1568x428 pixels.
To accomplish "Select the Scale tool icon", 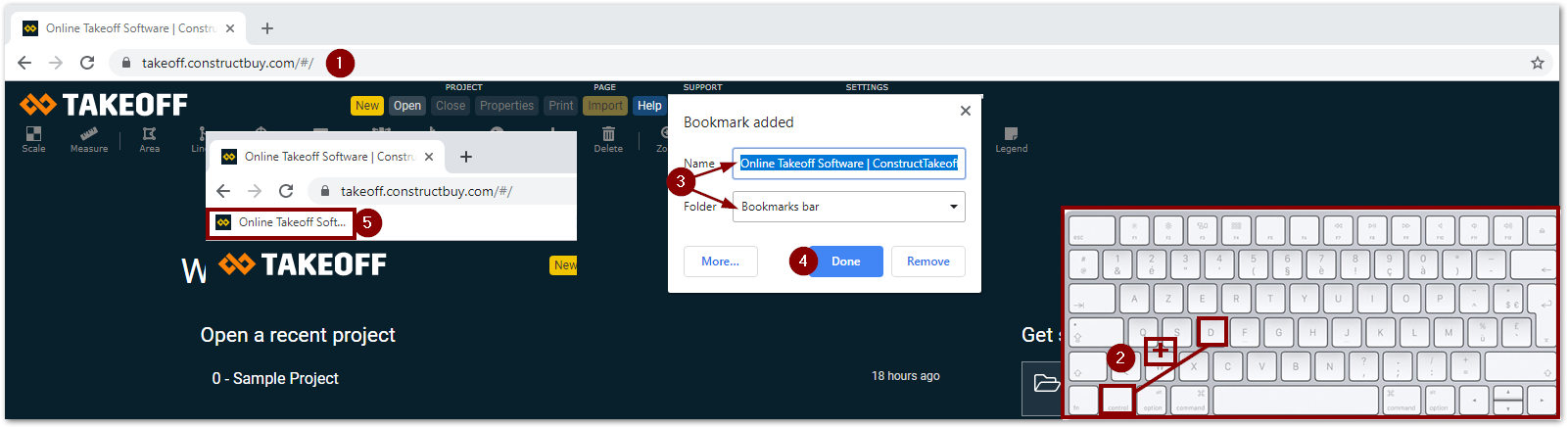I will tap(33, 134).
